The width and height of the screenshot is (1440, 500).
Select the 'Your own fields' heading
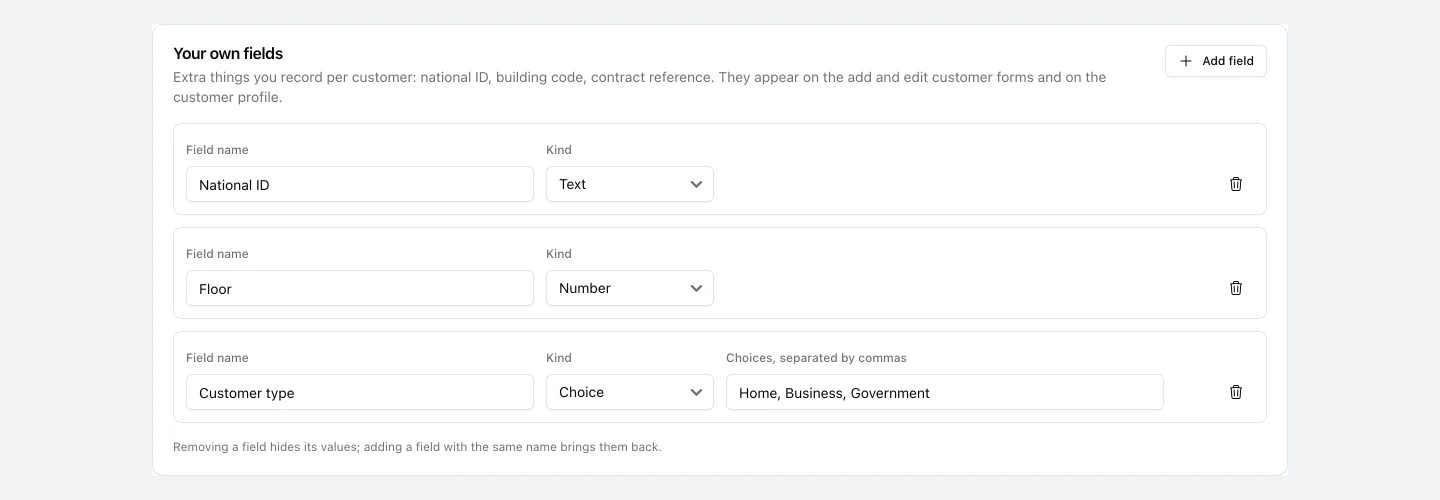click(228, 53)
